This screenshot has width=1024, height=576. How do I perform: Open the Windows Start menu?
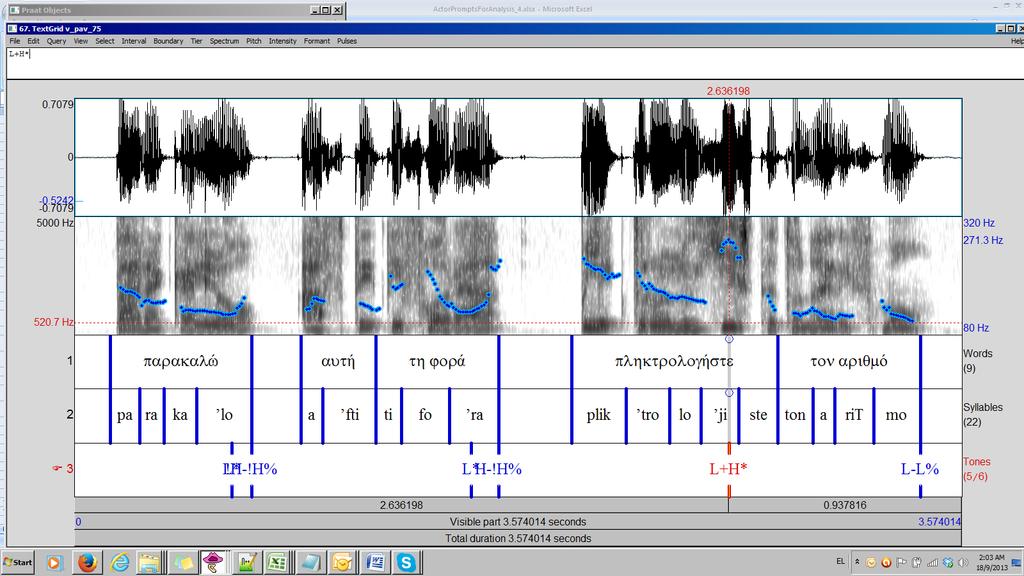tap(18, 562)
